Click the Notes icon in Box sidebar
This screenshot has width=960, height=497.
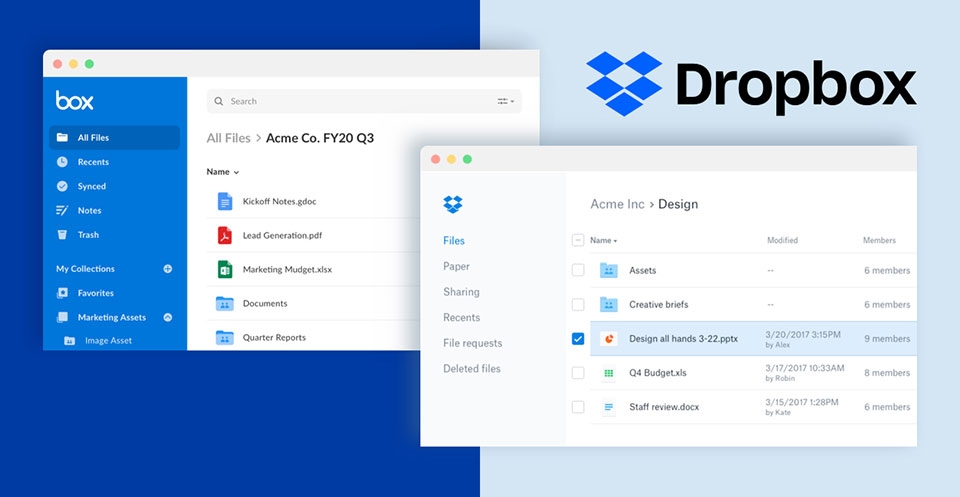[62, 210]
